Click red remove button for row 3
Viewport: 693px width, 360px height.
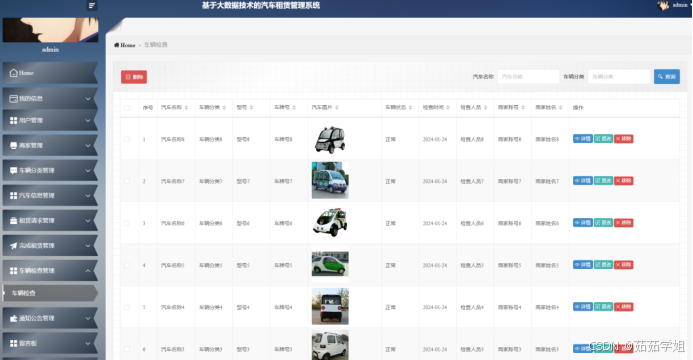[623, 223]
